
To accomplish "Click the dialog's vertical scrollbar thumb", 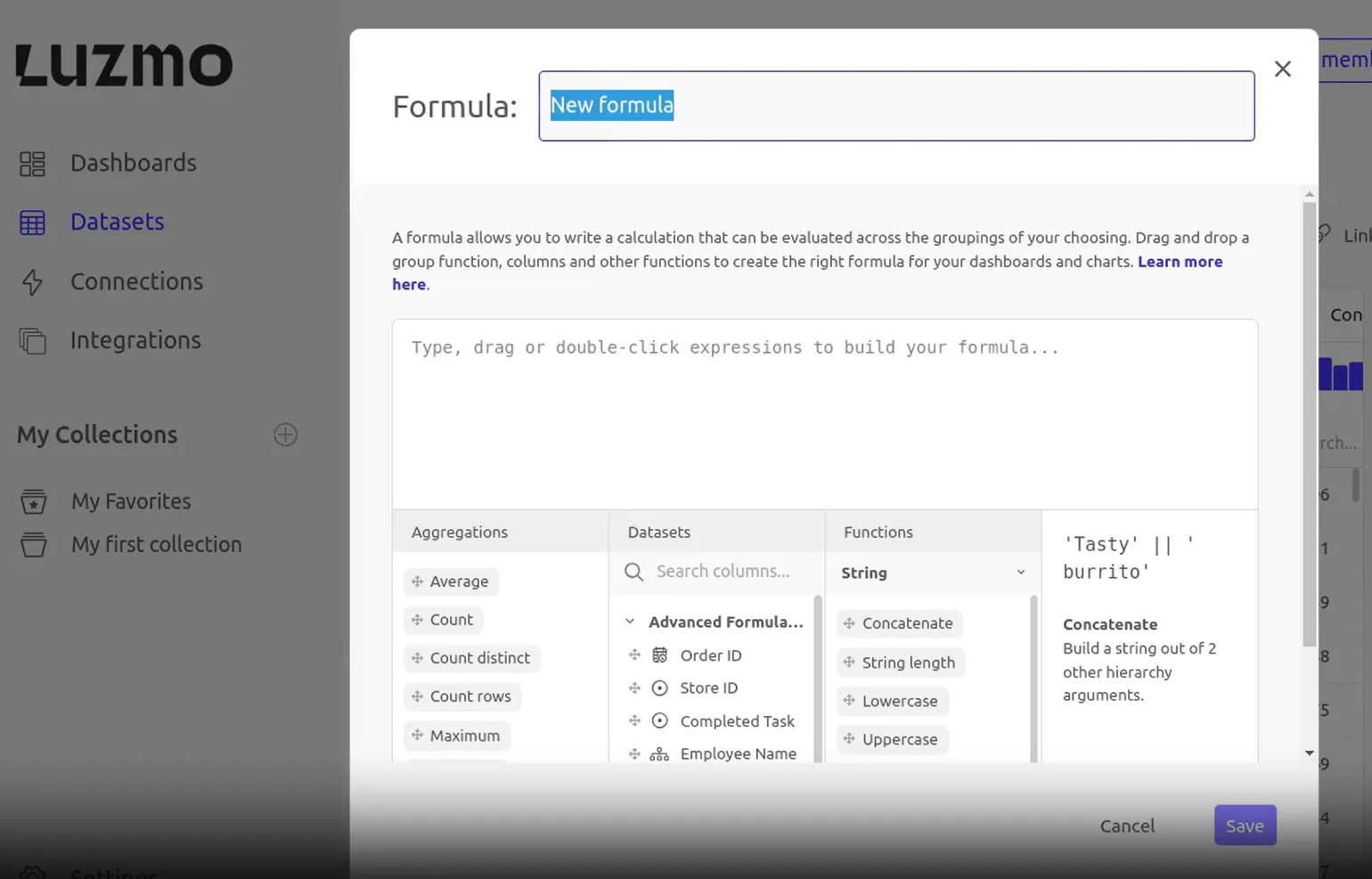I will [x=1309, y=425].
